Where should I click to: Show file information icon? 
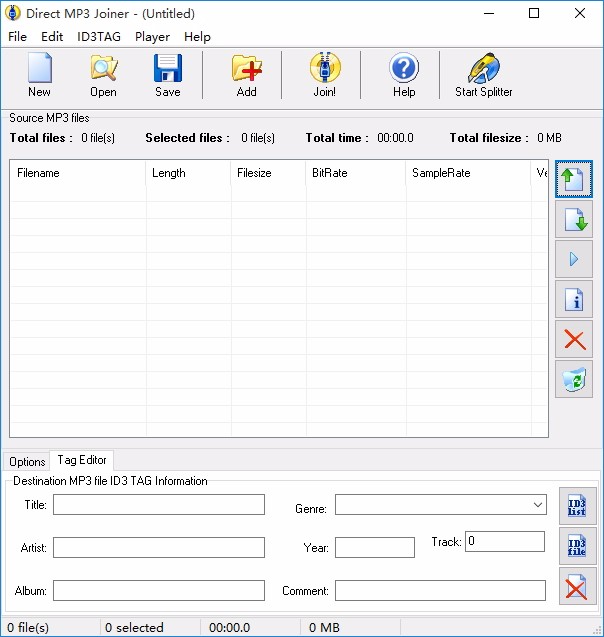[574, 299]
